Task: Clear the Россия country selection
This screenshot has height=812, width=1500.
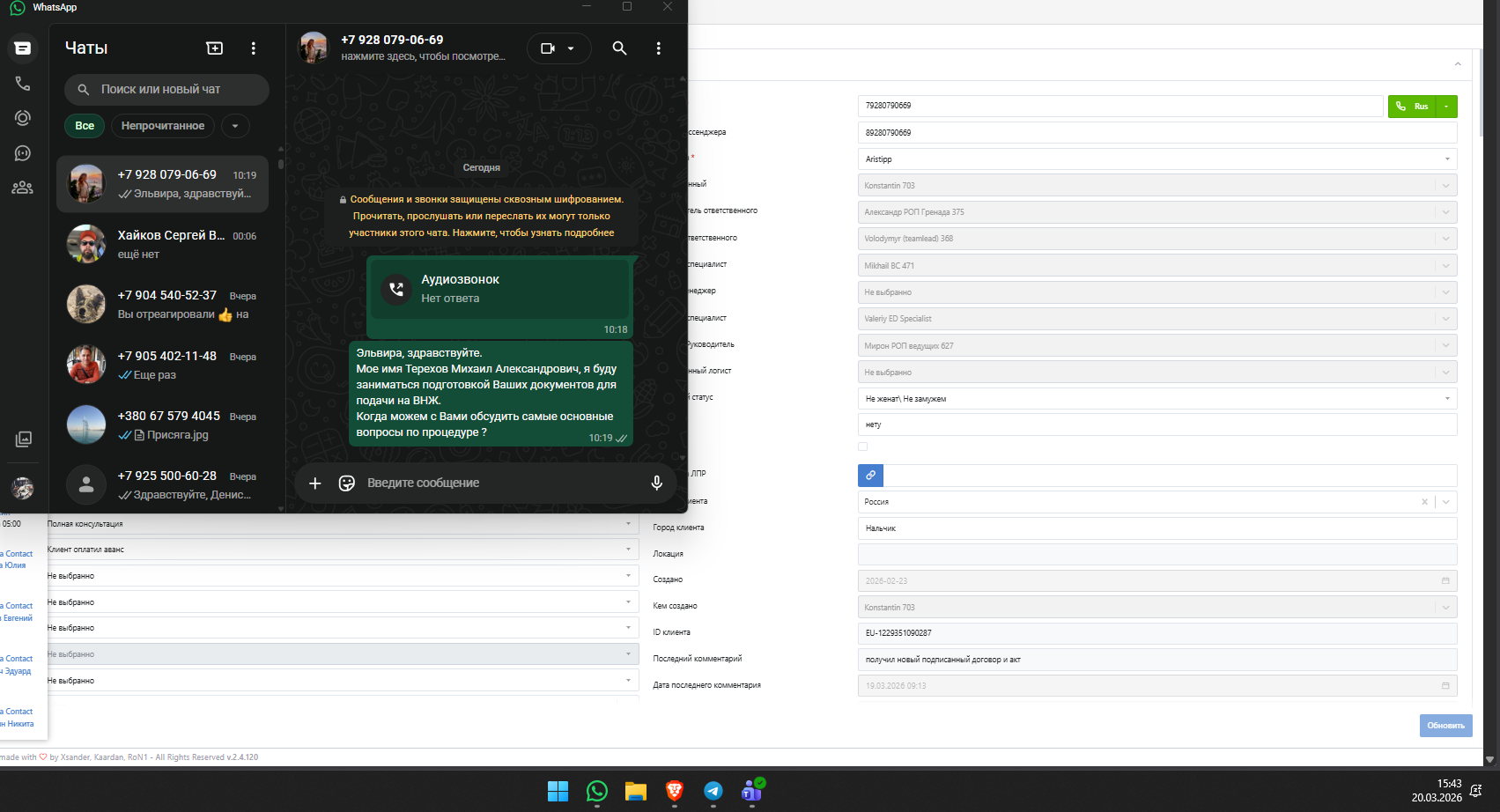Action: [1424, 502]
